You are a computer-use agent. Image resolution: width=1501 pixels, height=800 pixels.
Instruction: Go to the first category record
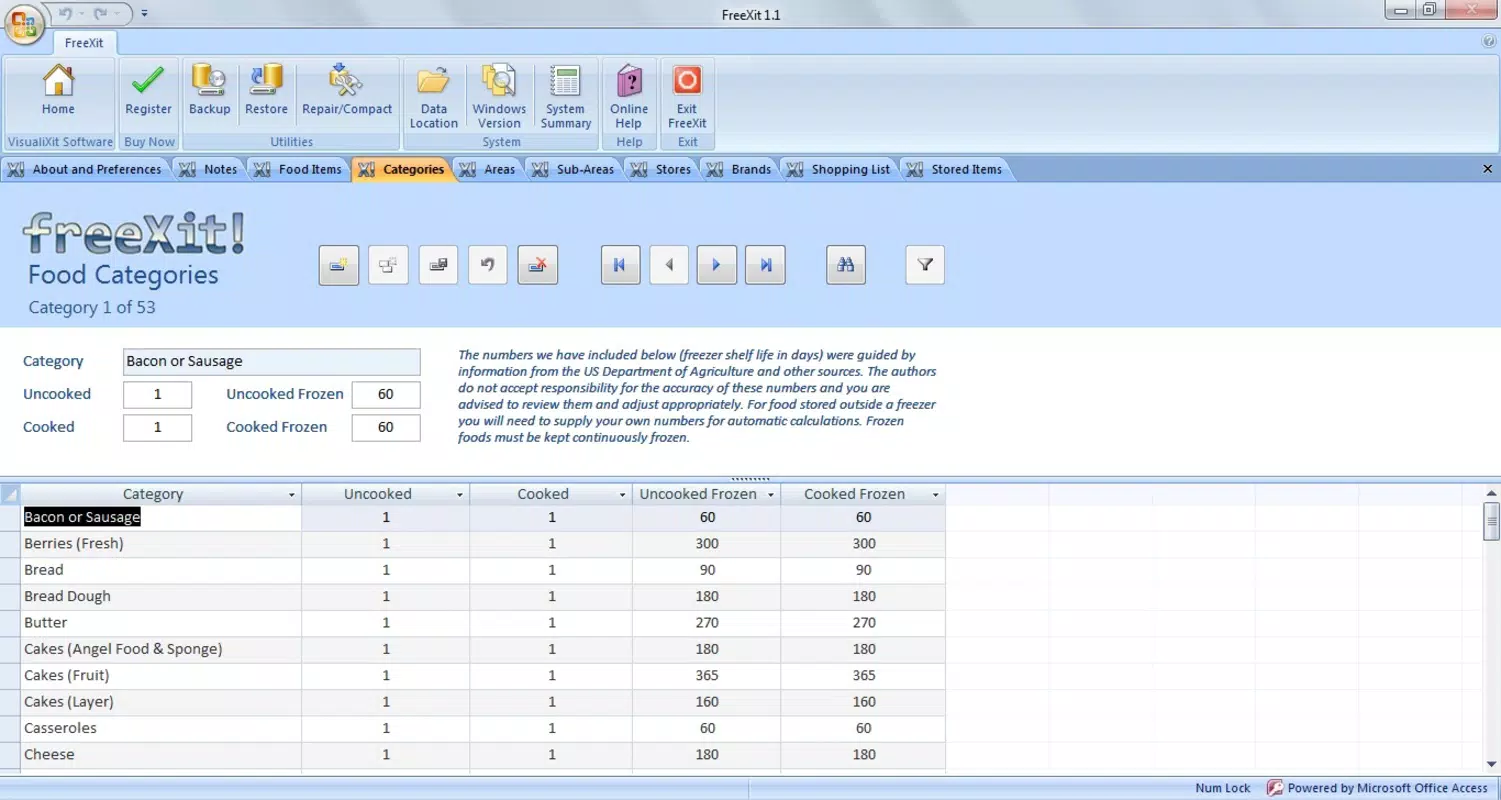tap(620, 265)
